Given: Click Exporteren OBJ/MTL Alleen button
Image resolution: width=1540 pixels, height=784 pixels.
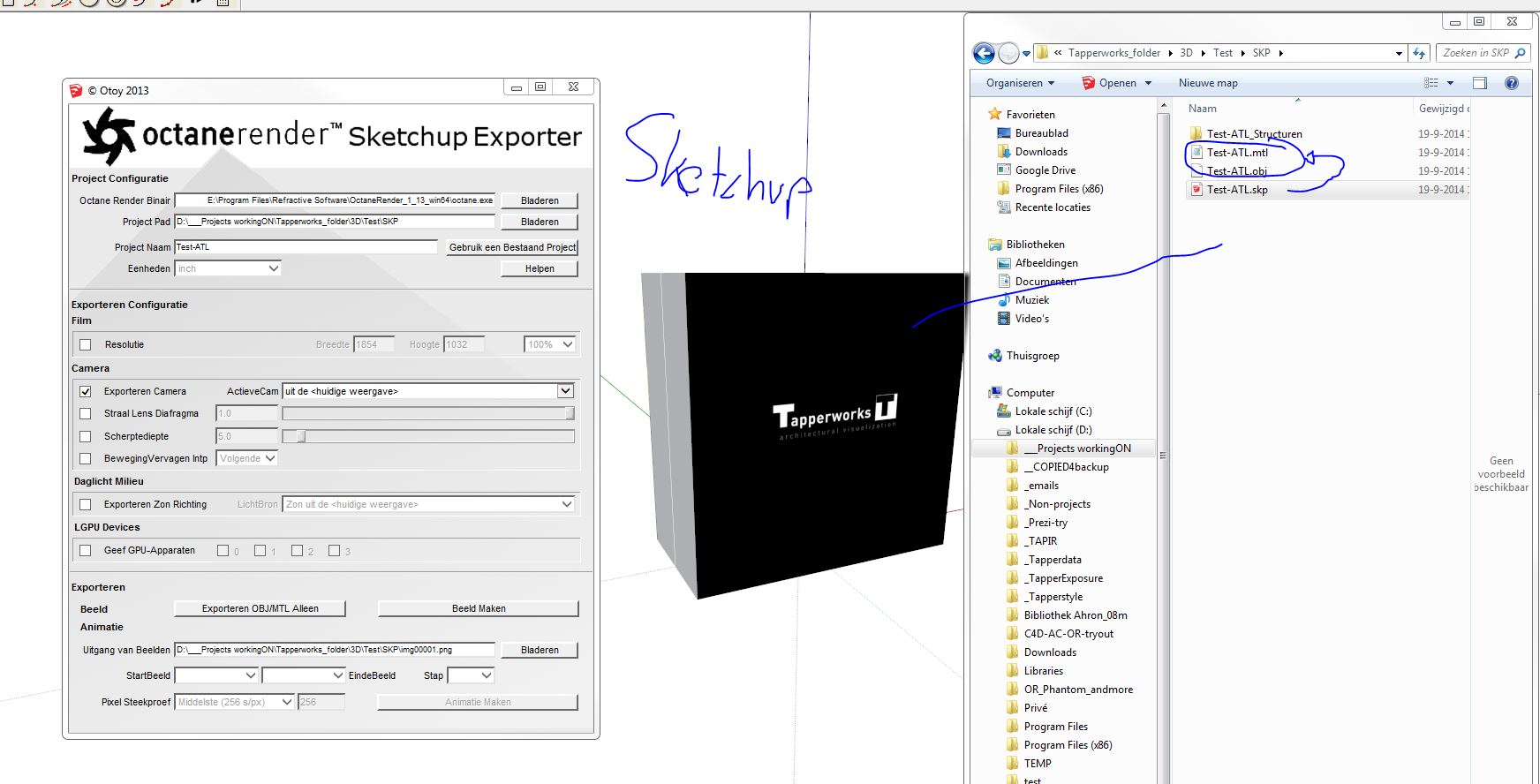Looking at the screenshot, I should click(260, 608).
